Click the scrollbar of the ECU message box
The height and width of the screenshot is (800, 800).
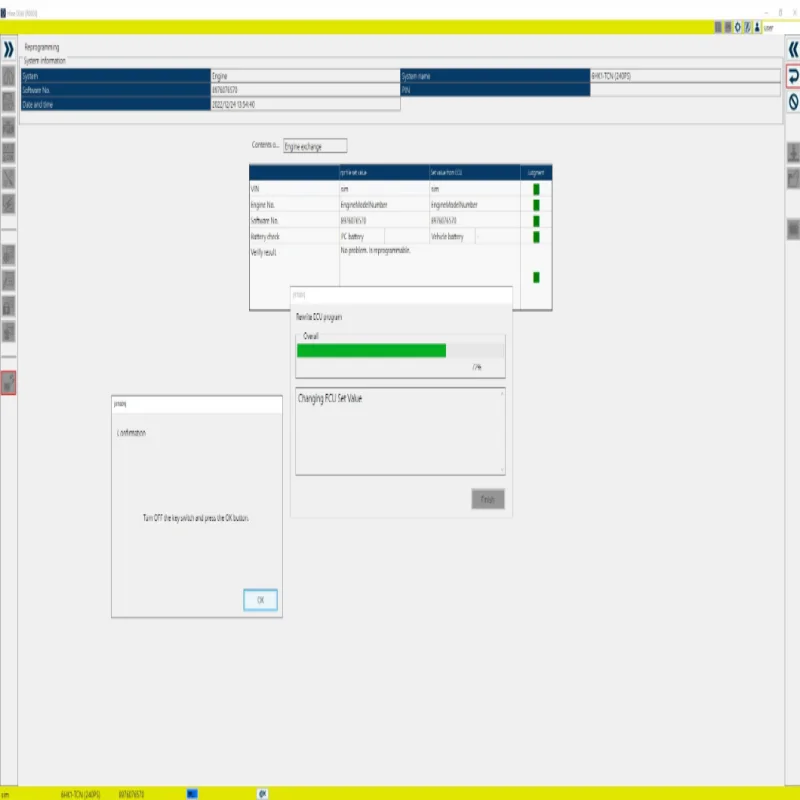pos(502,432)
